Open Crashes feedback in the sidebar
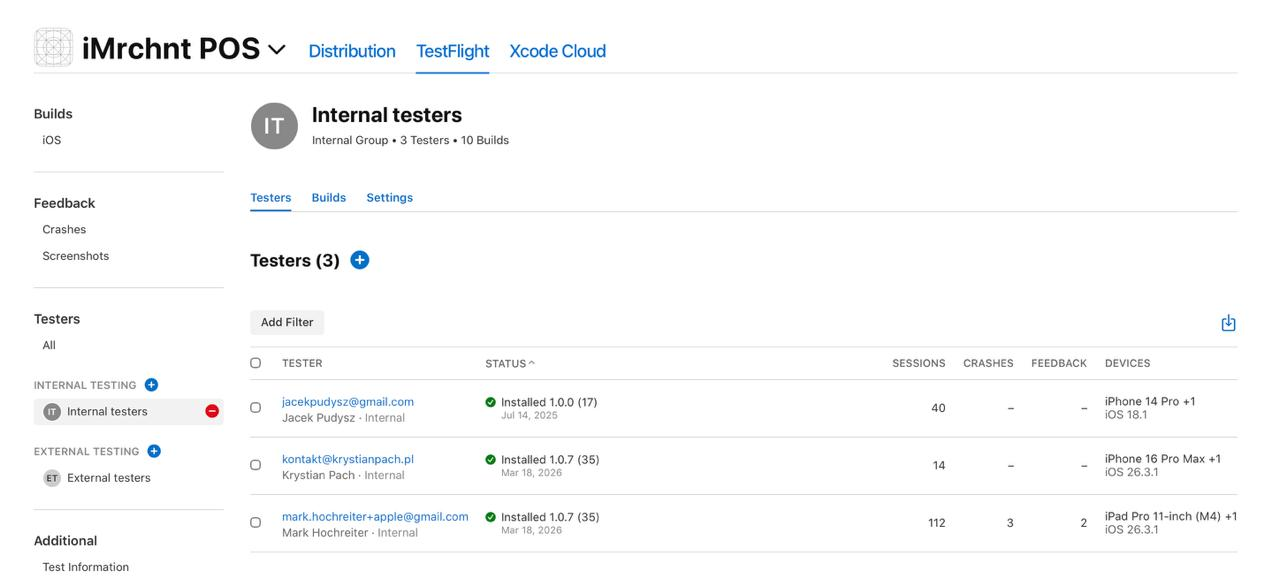This screenshot has height=579, width=1280. 64,229
